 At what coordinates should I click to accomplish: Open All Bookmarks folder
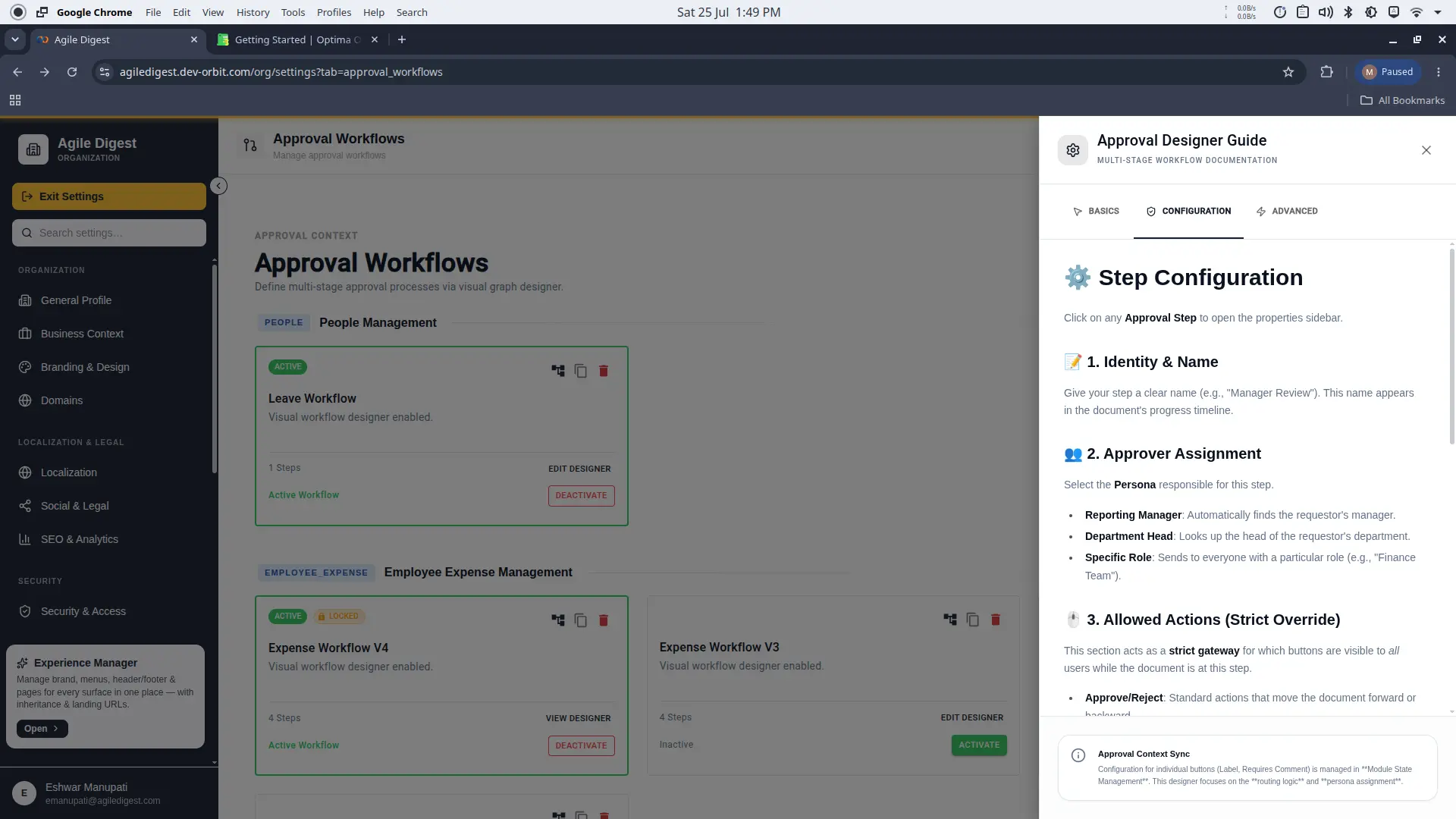pyautogui.click(x=1402, y=100)
